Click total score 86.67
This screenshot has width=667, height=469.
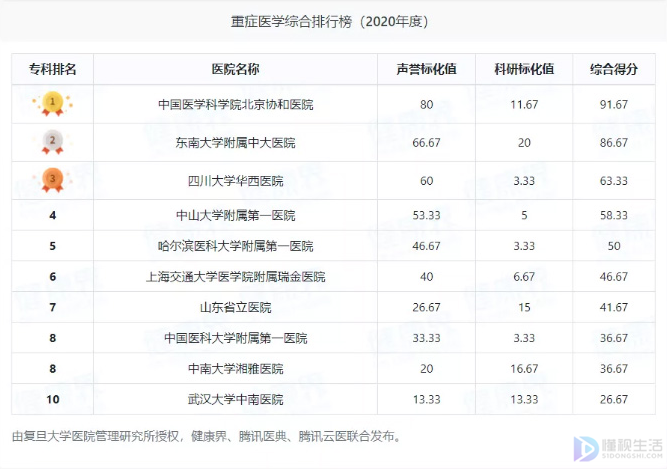coord(614,143)
